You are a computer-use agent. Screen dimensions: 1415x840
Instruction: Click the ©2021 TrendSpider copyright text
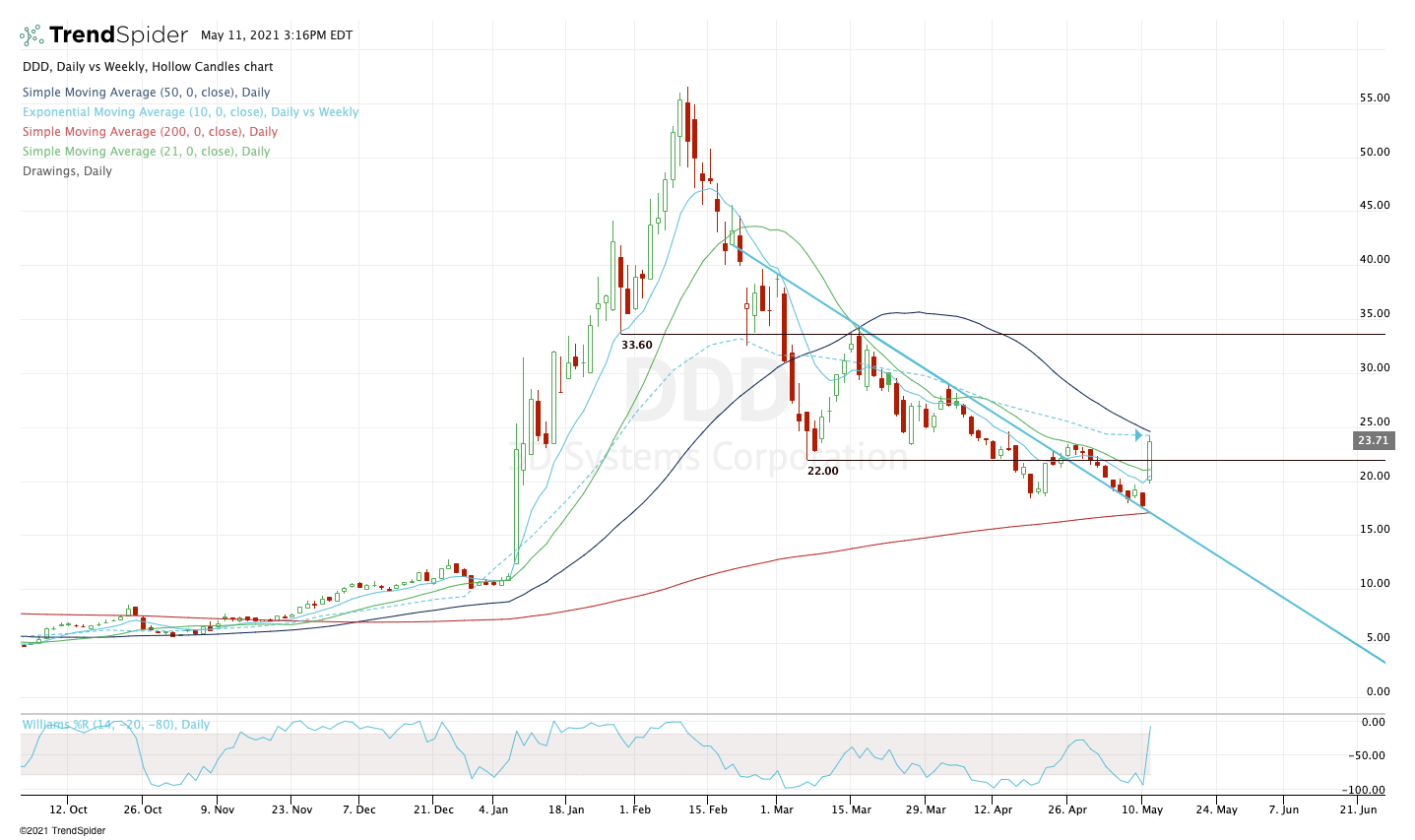click(x=62, y=831)
